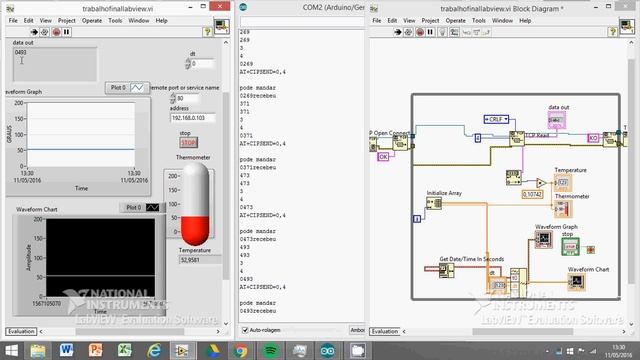Click Block Diagram context help question mark
This screenshot has height=360, width=640.
click(612, 32)
